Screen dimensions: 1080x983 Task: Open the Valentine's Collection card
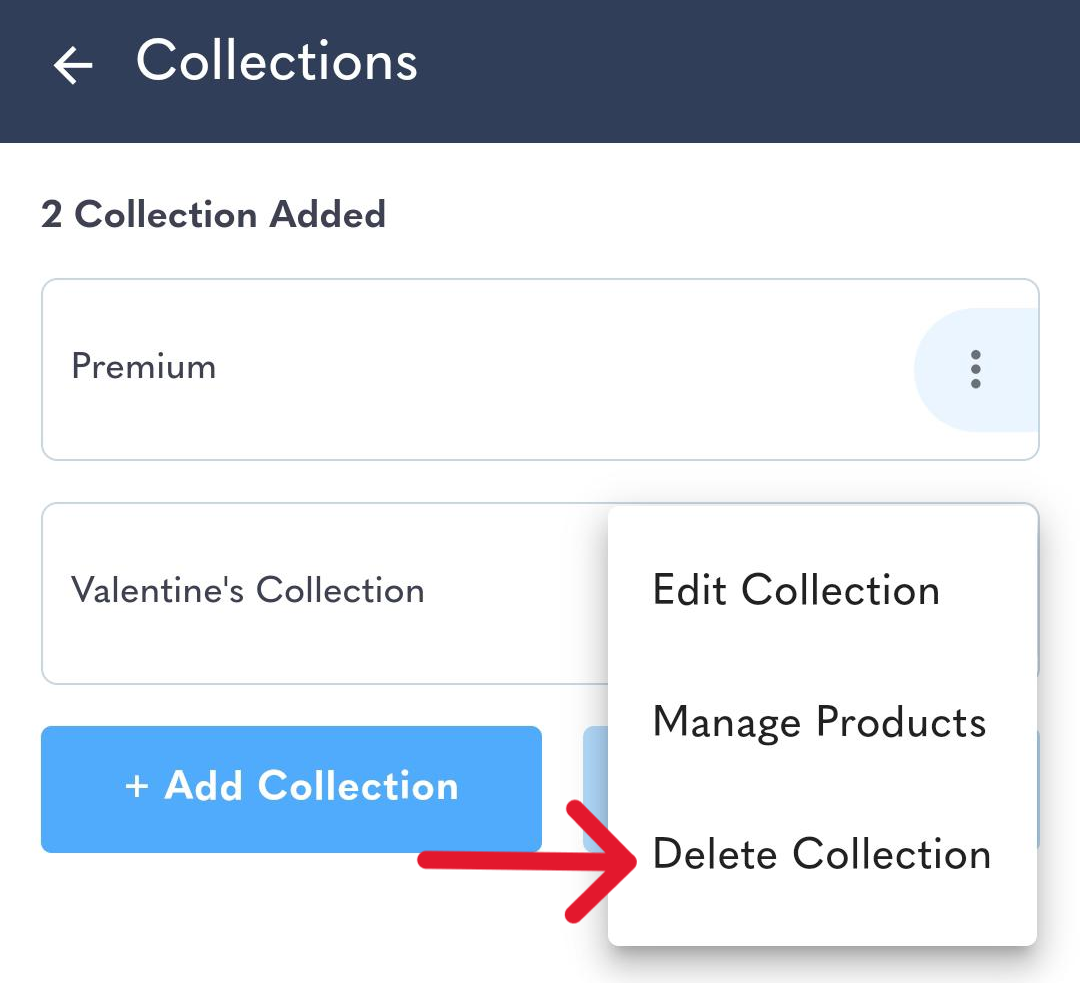324,593
